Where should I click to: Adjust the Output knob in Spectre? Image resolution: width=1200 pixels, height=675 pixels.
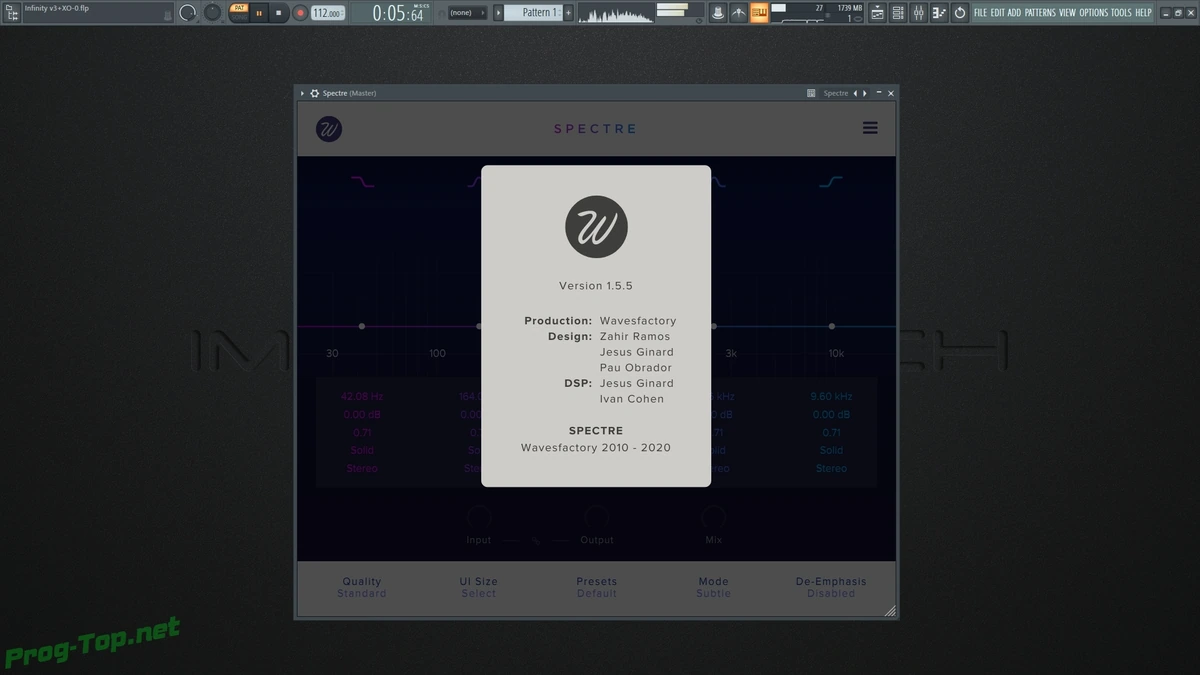pos(596,517)
